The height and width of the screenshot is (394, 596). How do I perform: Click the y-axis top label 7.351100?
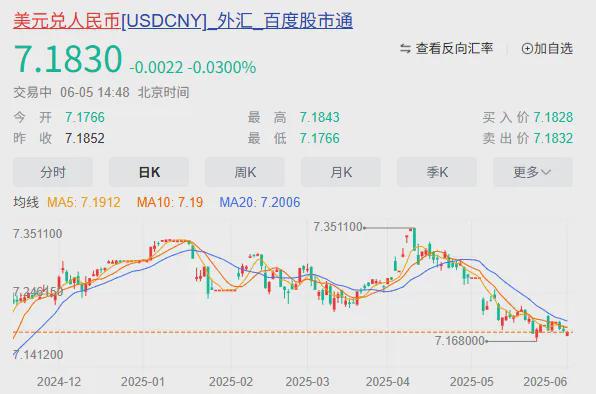click(38, 234)
